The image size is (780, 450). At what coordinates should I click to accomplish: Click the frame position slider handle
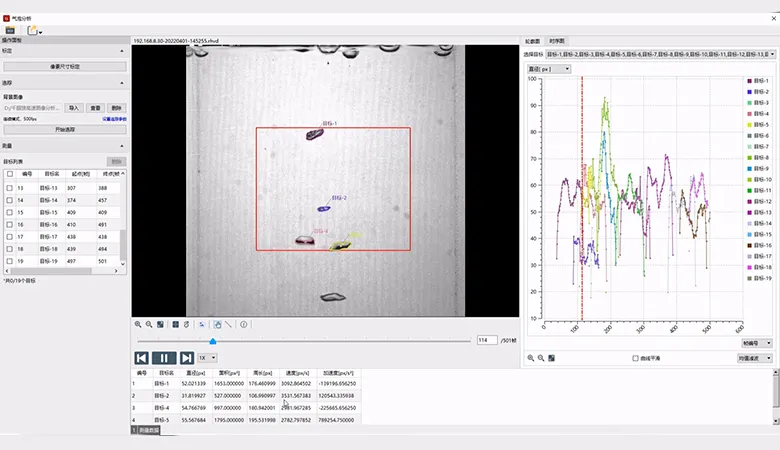[212, 341]
